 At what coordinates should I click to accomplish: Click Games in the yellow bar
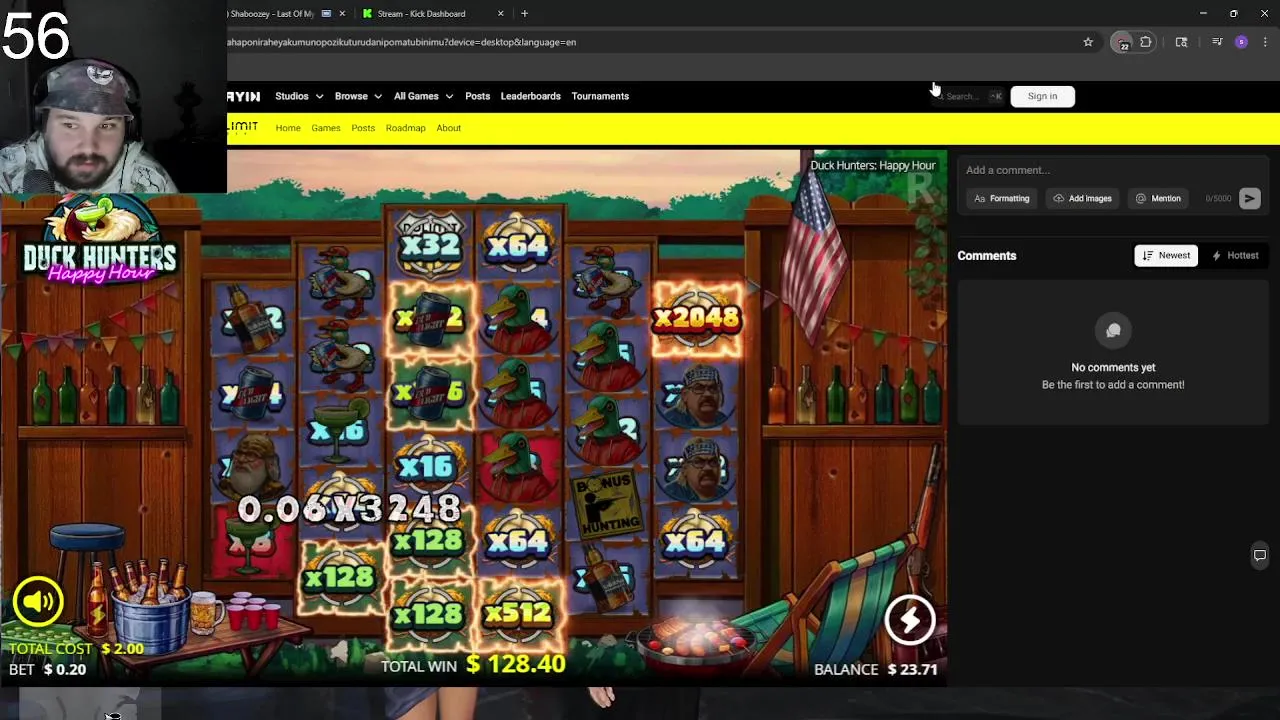click(326, 128)
